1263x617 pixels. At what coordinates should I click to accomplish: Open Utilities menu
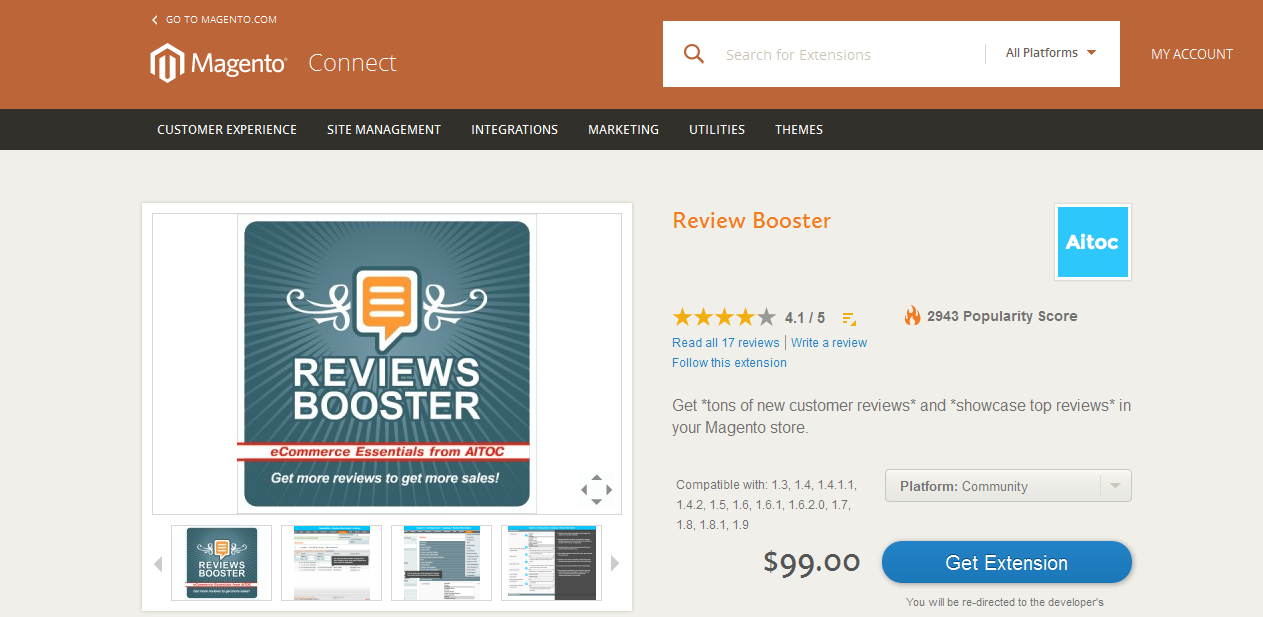[x=717, y=130]
